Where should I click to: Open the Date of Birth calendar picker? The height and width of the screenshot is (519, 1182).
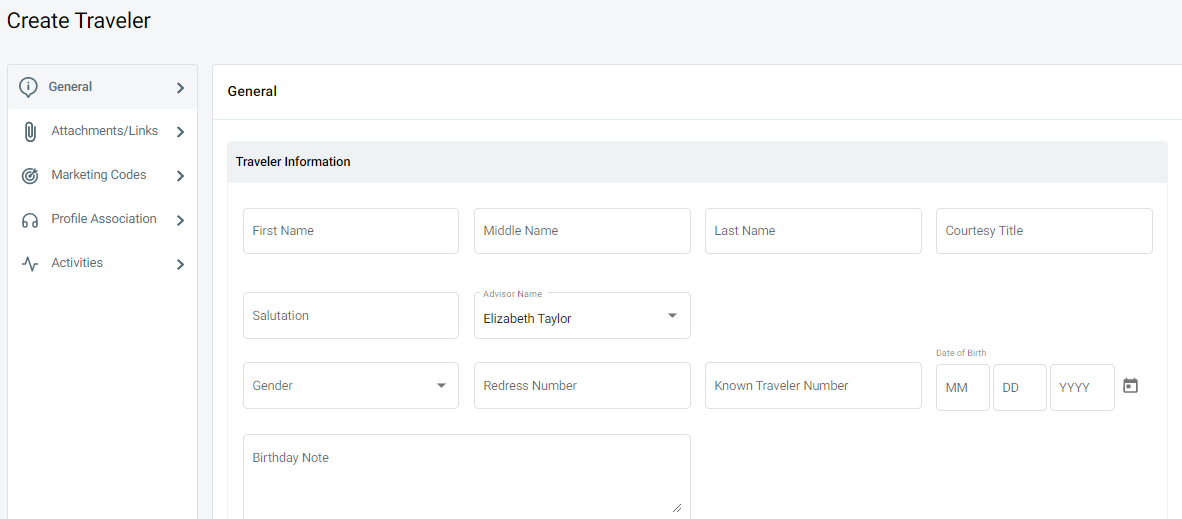(x=1130, y=386)
